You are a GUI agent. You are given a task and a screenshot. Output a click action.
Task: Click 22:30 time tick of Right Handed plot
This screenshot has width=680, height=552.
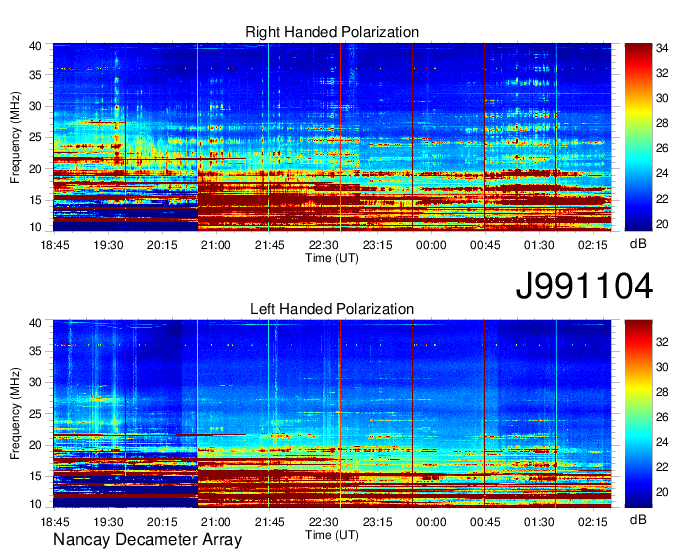(324, 245)
